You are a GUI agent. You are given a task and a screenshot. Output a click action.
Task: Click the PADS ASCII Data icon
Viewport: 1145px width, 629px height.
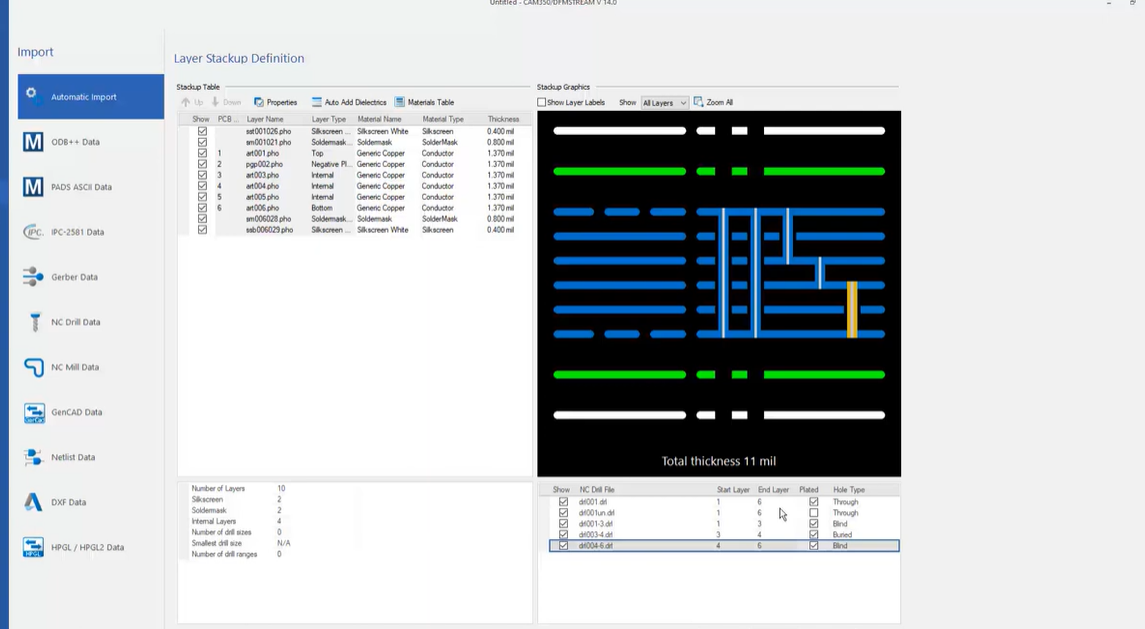33,187
